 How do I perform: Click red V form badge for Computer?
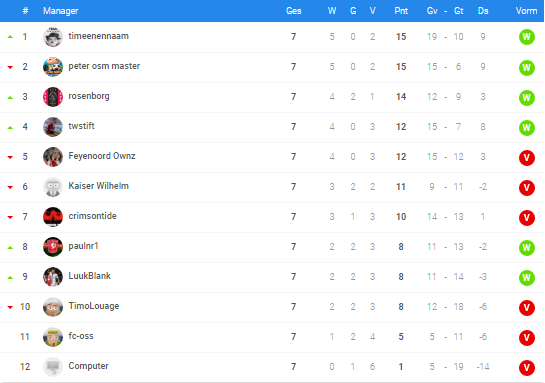click(x=527, y=368)
